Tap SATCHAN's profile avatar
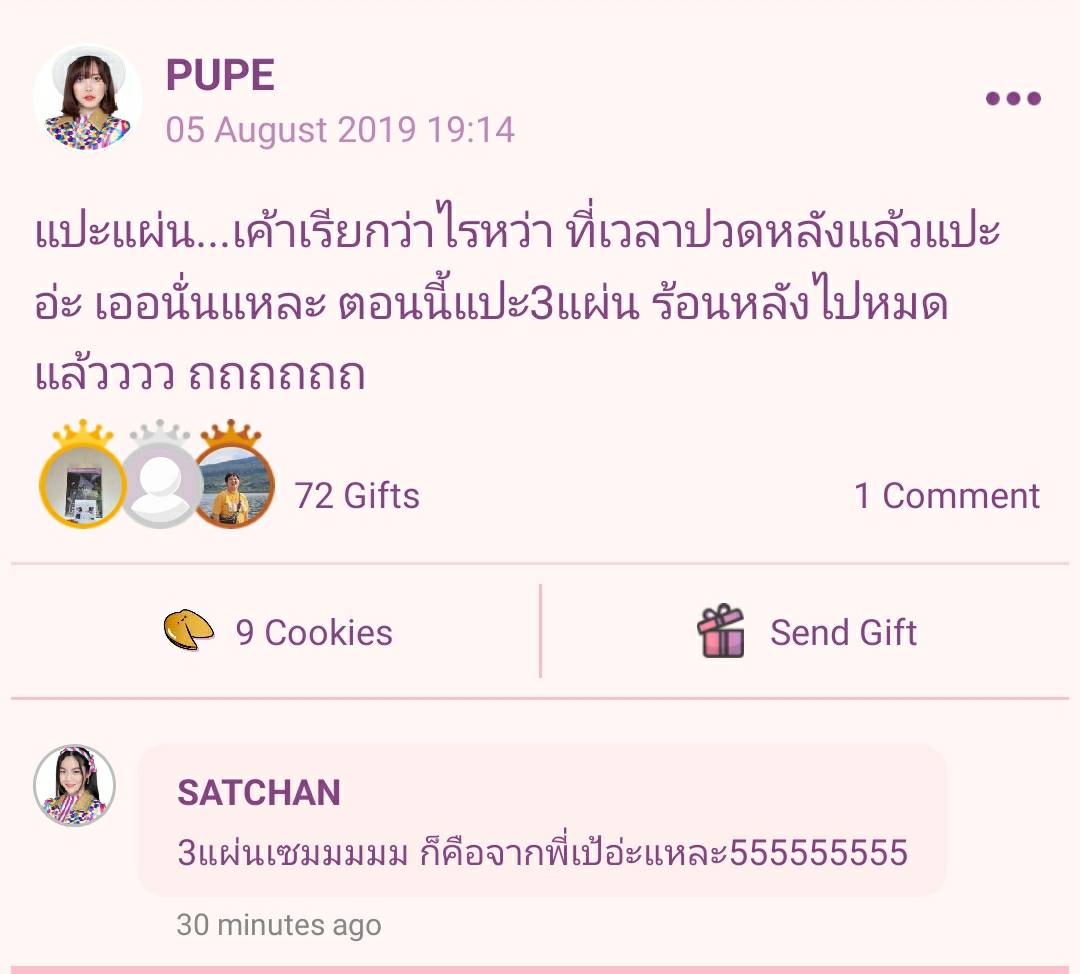The image size is (1080, 974). [74, 785]
